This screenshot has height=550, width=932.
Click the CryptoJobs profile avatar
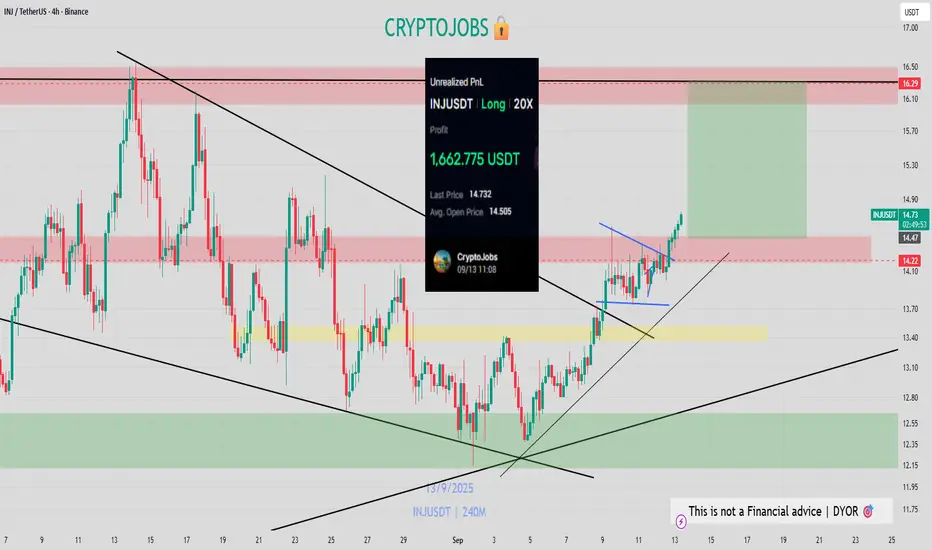coord(442,262)
